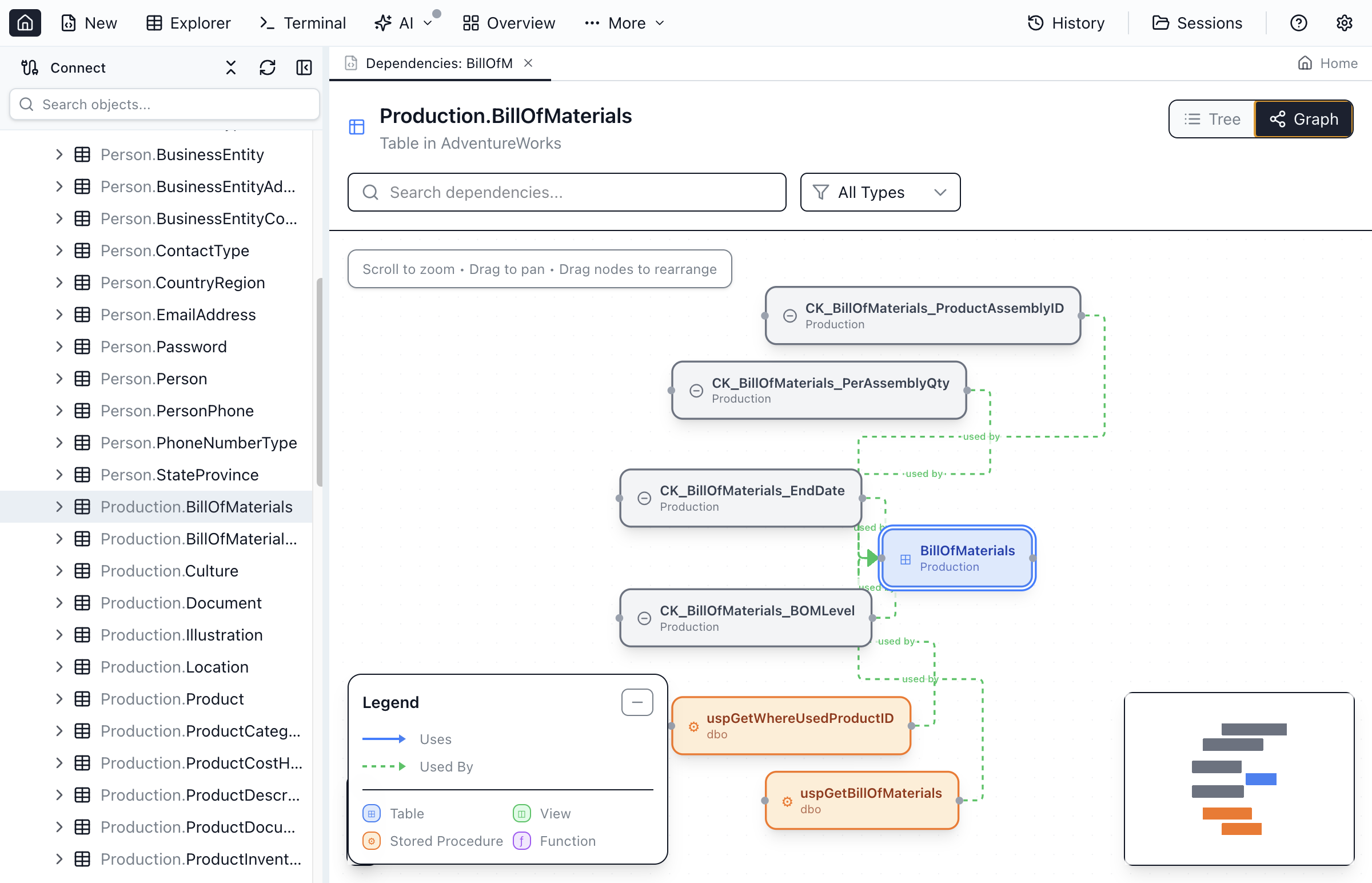The image size is (1372, 883).
Task: Click the Home link
Action: [1327, 63]
